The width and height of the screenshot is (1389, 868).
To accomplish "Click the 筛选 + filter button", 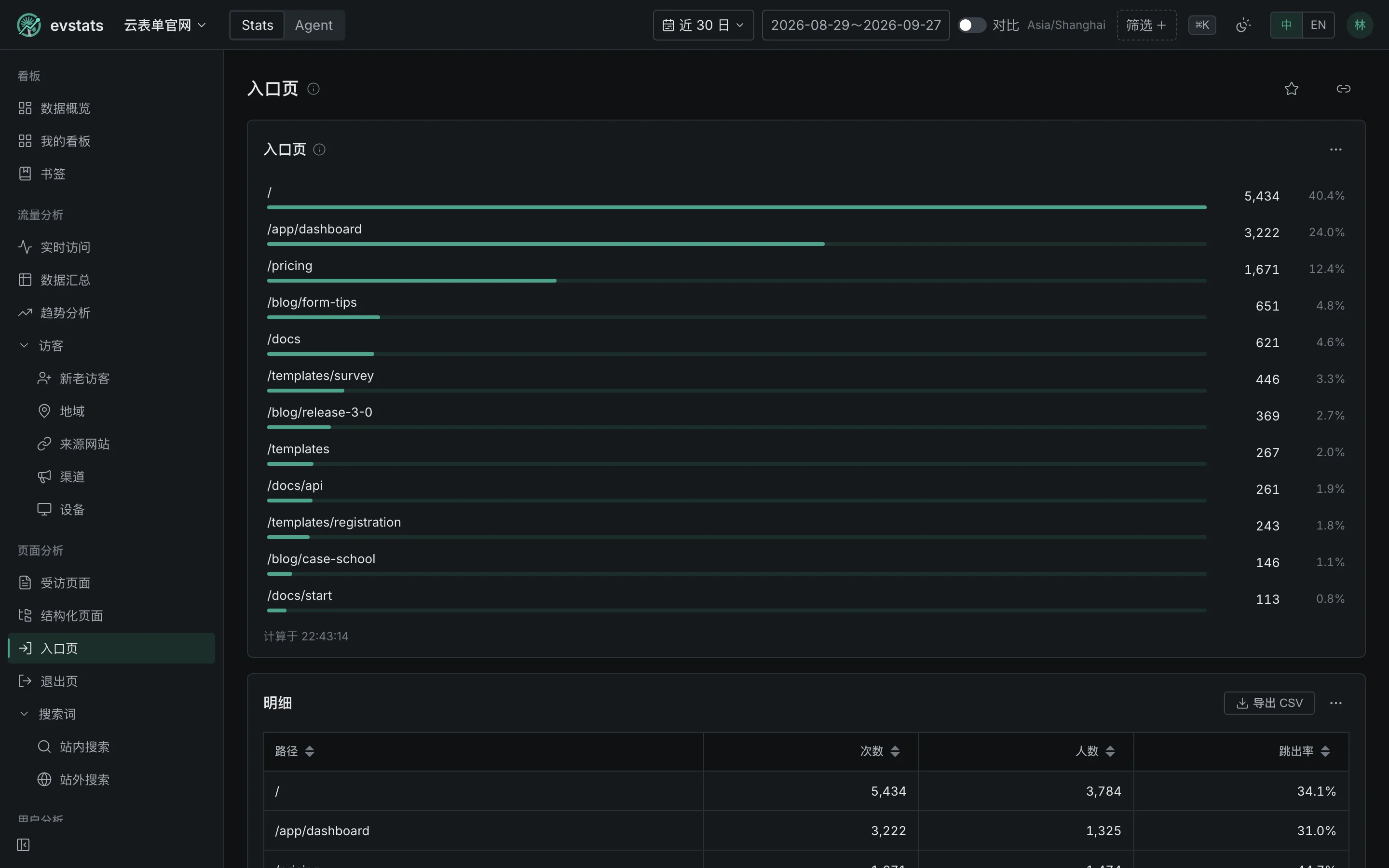I will pyautogui.click(x=1146, y=25).
